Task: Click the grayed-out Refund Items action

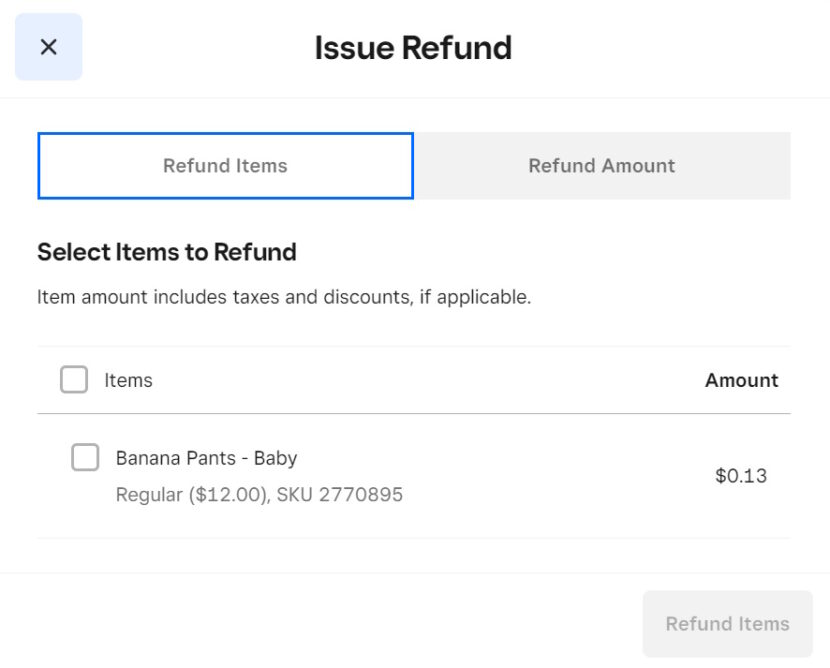Action: (727, 623)
